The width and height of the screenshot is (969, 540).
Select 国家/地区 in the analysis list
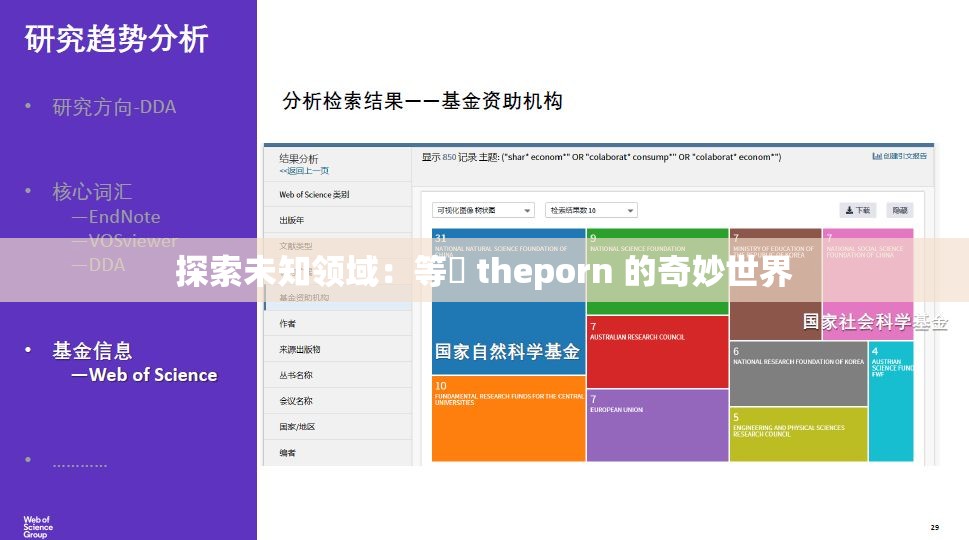[x=337, y=427]
